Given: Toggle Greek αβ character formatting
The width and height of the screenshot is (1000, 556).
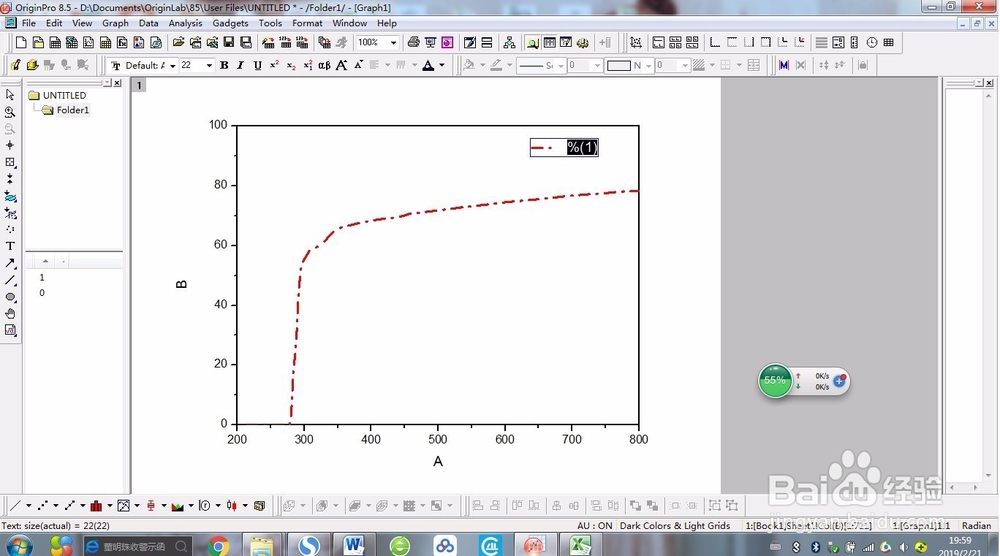Looking at the screenshot, I should click(x=324, y=65).
